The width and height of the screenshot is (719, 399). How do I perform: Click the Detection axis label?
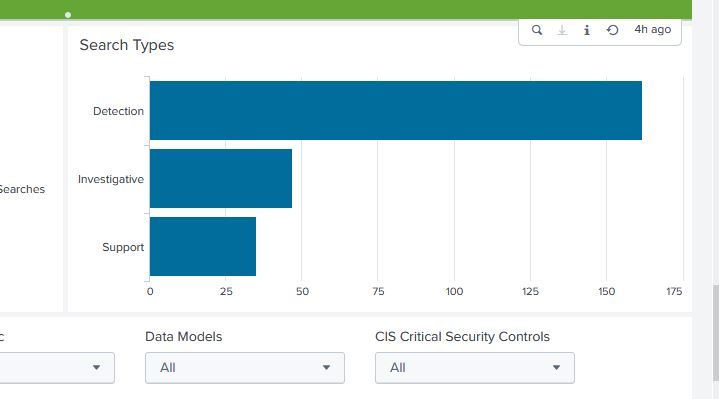tap(118, 111)
